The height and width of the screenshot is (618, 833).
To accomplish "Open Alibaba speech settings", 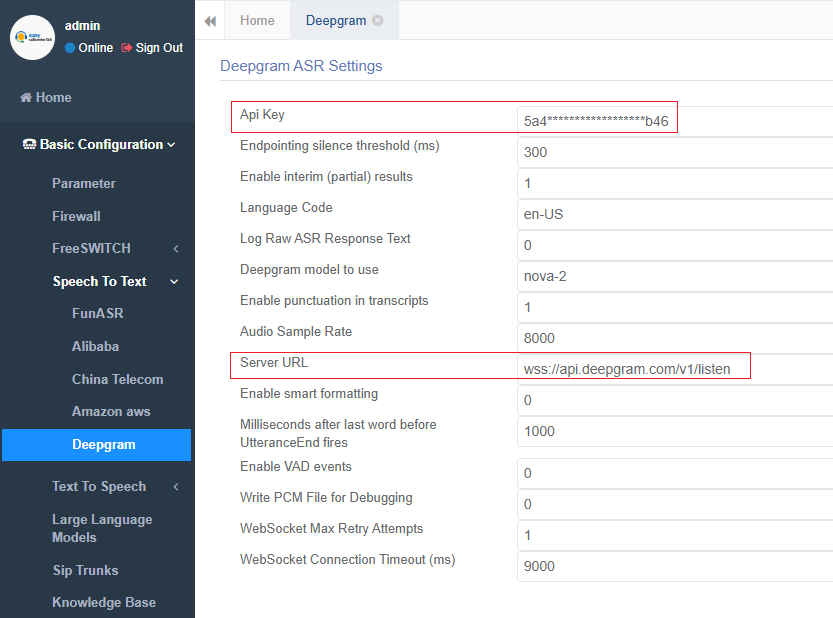I will (x=96, y=346).
